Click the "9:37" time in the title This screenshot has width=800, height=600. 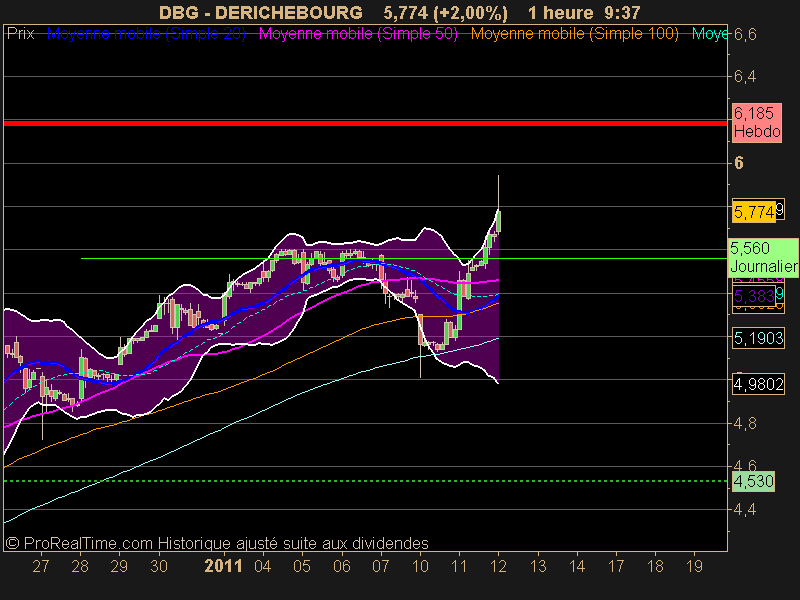click(622, 12)
